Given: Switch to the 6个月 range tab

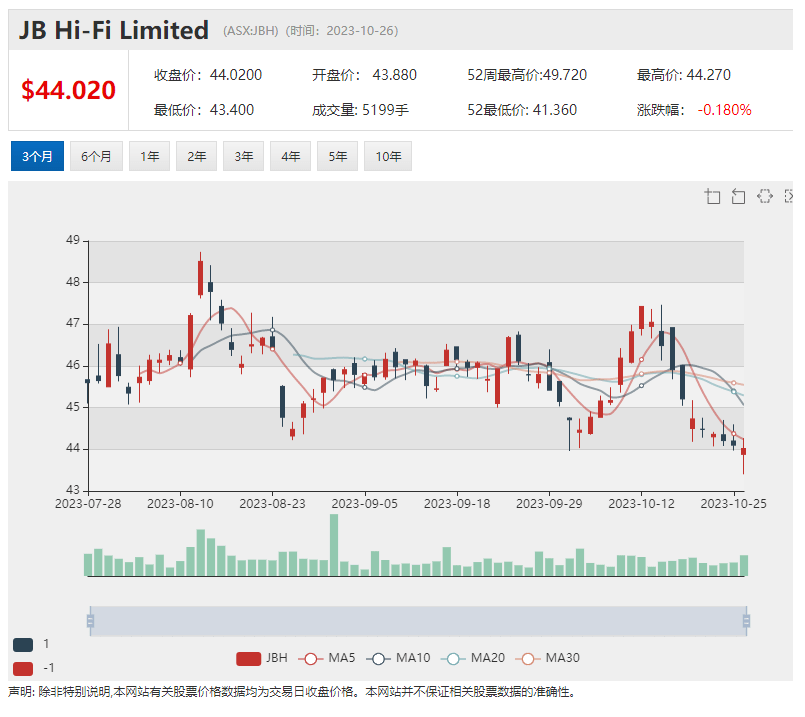Looking at the screenshot, I should (96, 156).
